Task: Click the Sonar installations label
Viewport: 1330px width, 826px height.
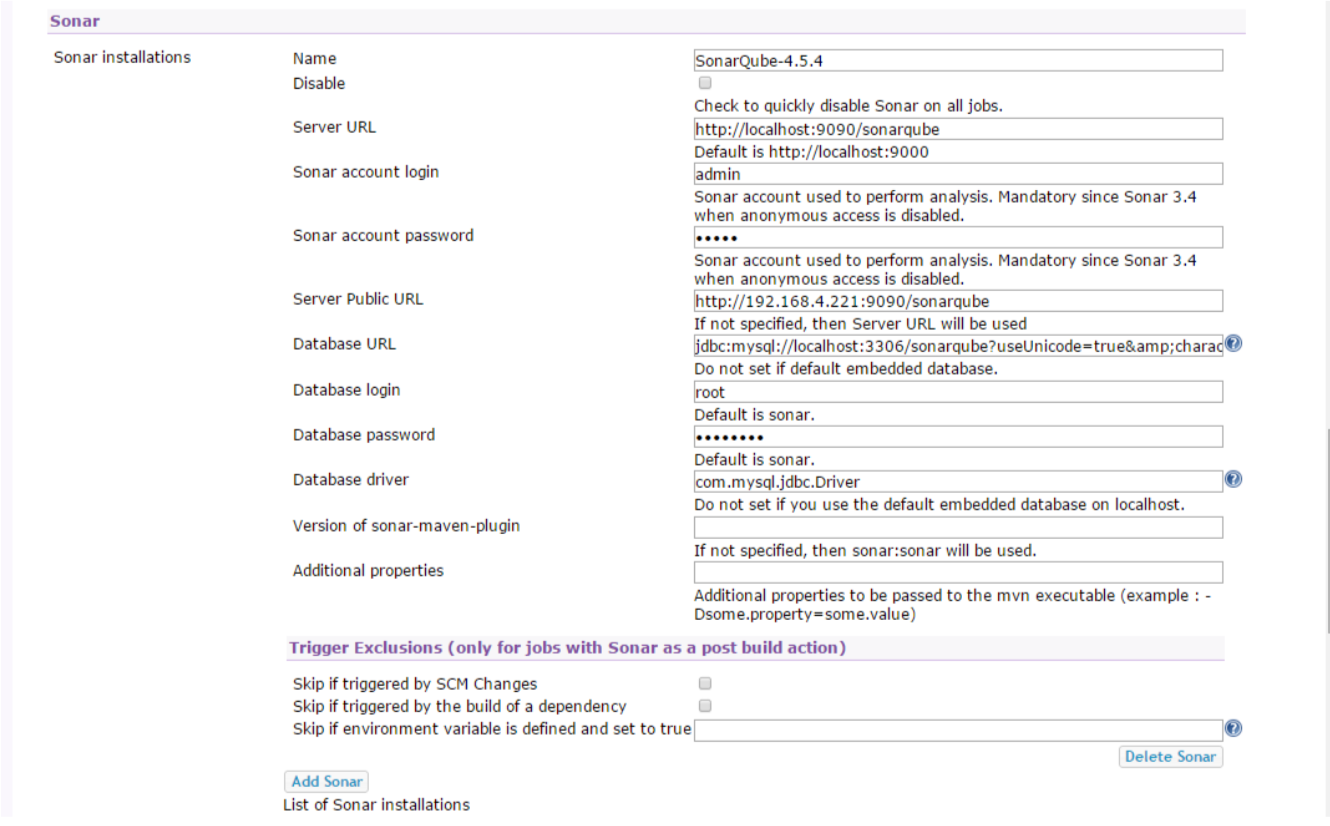Action: click(x=122, y=57)
